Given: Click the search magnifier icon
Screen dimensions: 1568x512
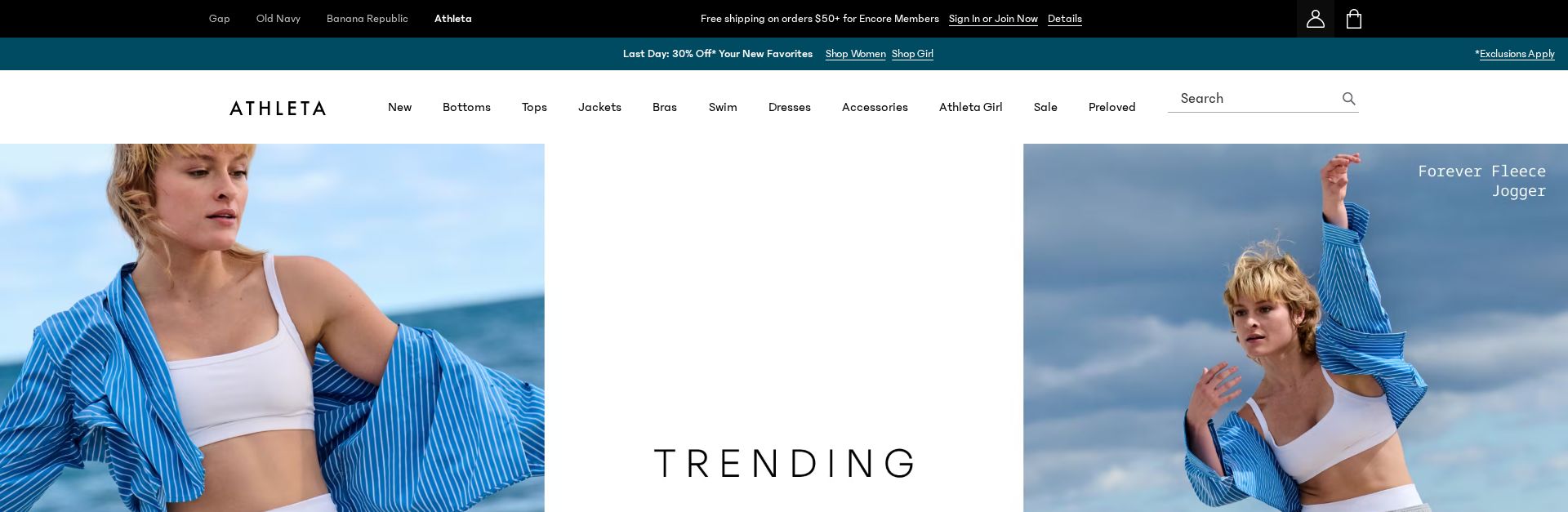Looking at the screenshot, I should [x=1348, y=99].
